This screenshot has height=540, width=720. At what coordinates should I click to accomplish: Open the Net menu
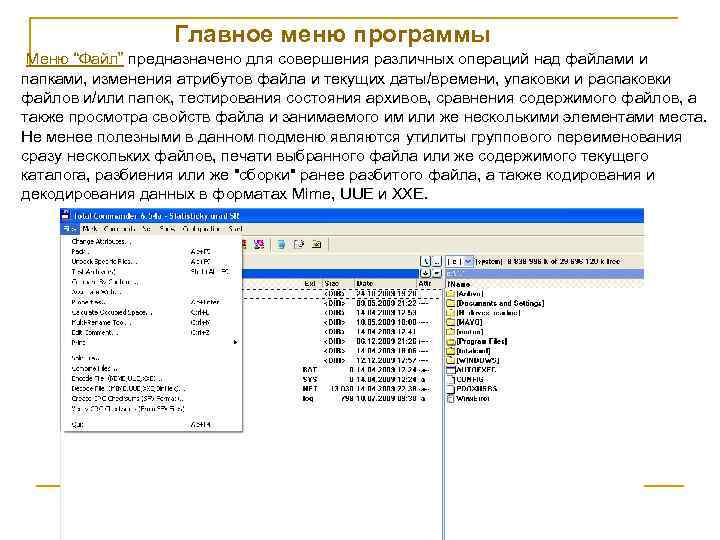[x=147, y=229]
